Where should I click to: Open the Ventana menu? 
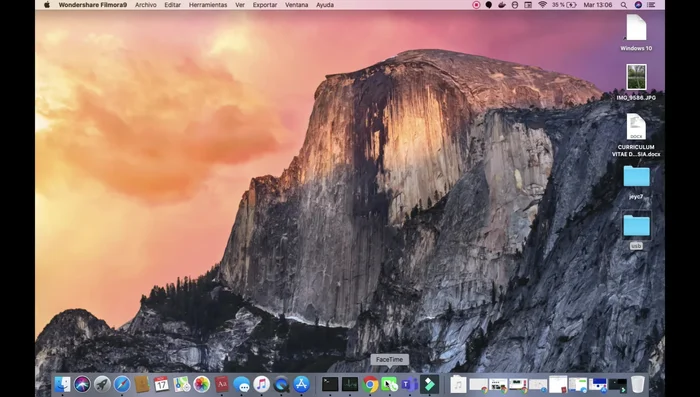(x=296, y=5)
